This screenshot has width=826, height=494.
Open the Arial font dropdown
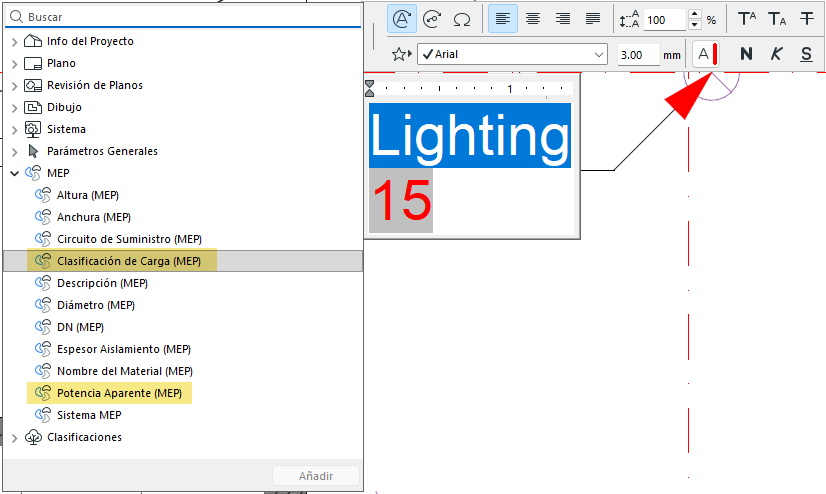(513, 54)
